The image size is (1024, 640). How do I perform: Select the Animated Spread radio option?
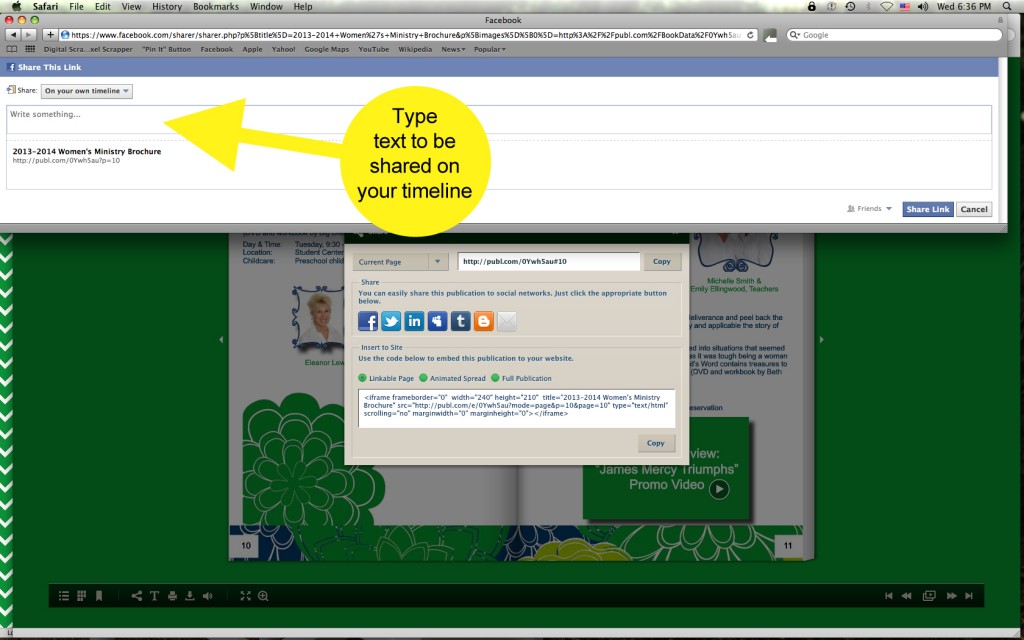[423, 378]
